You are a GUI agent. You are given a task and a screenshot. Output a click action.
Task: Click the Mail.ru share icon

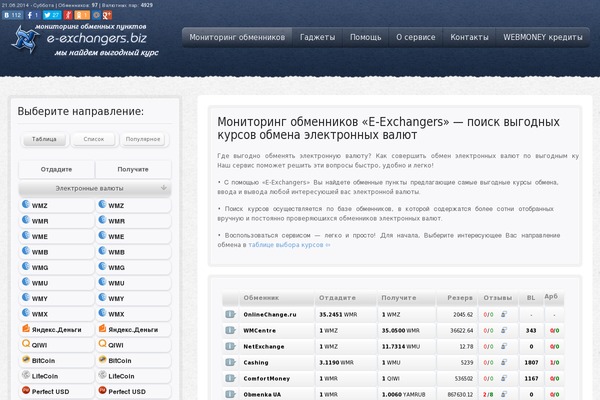pyautogui.click(x=96, y=15)
